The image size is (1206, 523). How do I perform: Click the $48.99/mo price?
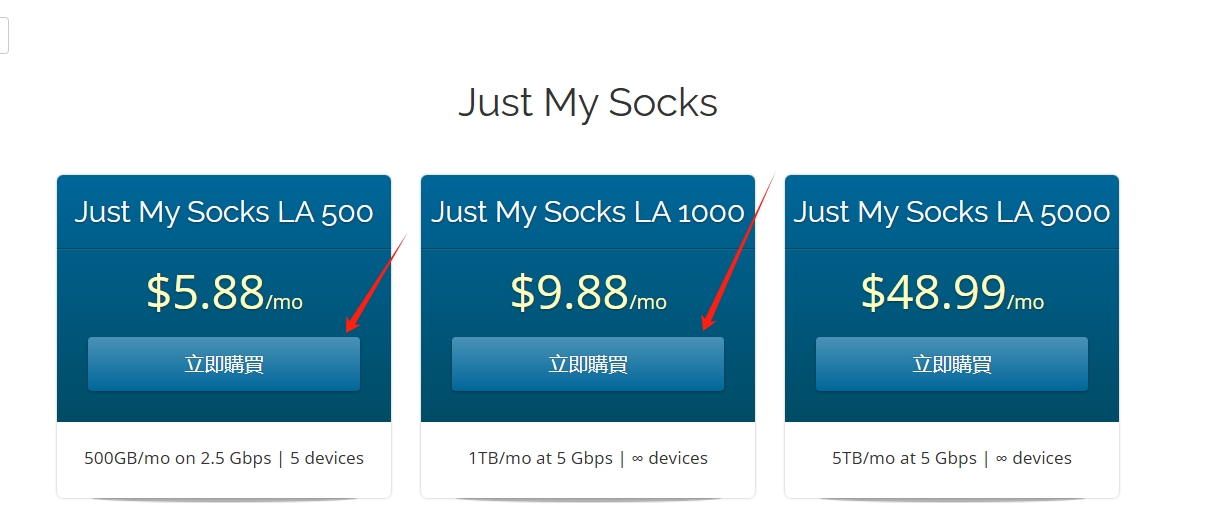[x=952, y=292]
